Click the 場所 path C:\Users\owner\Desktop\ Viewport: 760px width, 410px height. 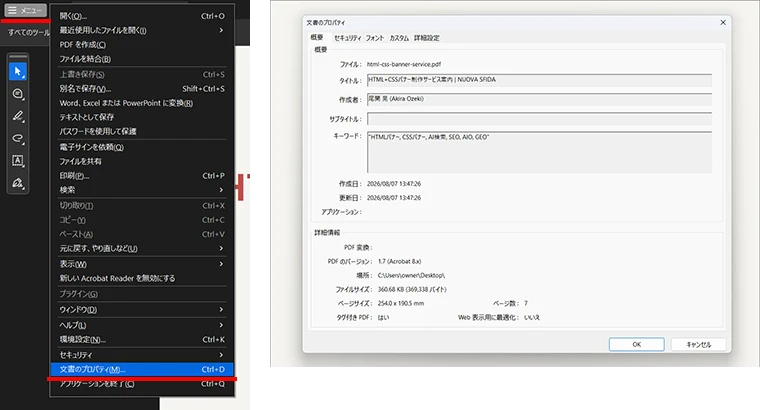(411, 275)
